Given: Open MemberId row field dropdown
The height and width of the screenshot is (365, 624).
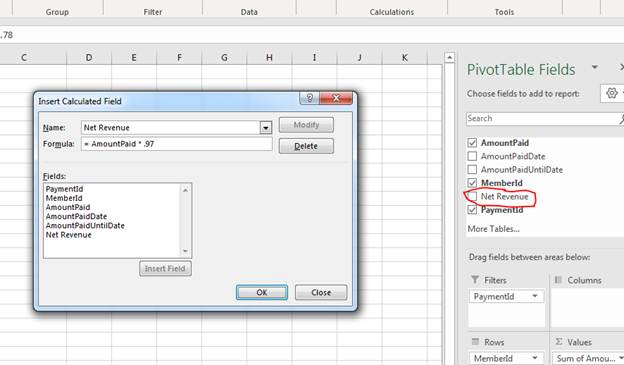Looking at the screenshot, I should (534, 358).
